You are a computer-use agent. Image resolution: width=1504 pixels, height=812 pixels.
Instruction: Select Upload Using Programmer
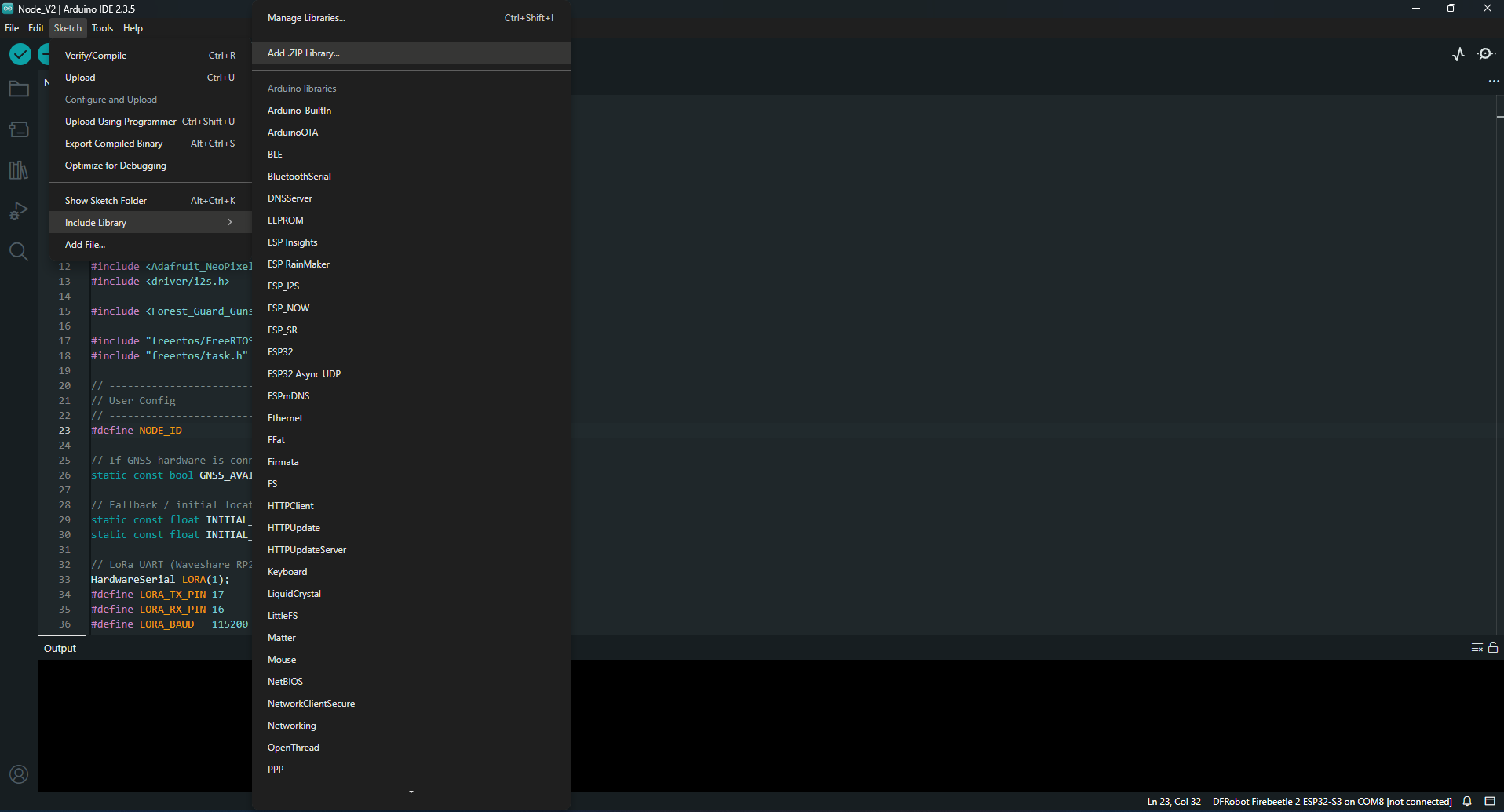pos(150,122)
